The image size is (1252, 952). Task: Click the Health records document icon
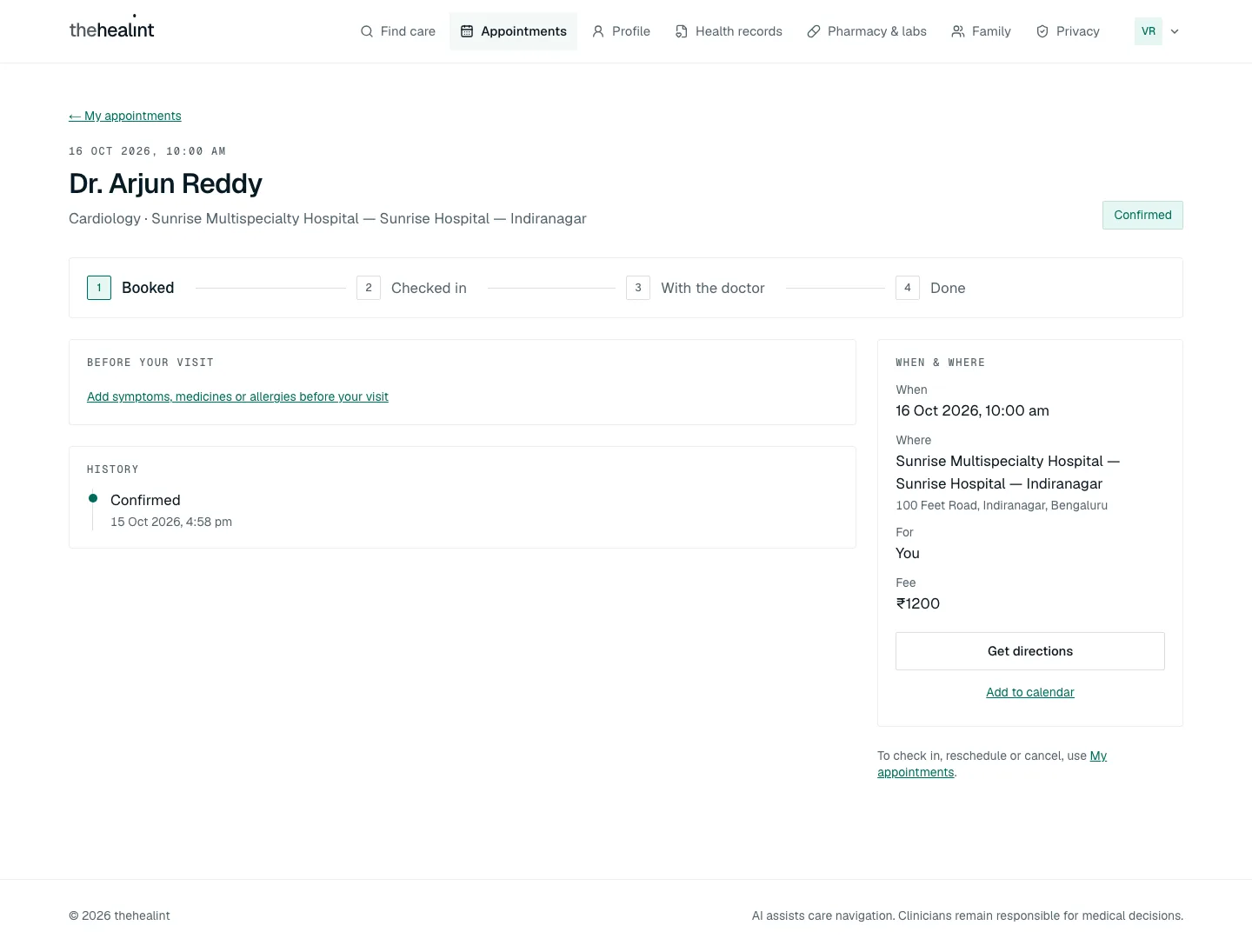[682, 31]
